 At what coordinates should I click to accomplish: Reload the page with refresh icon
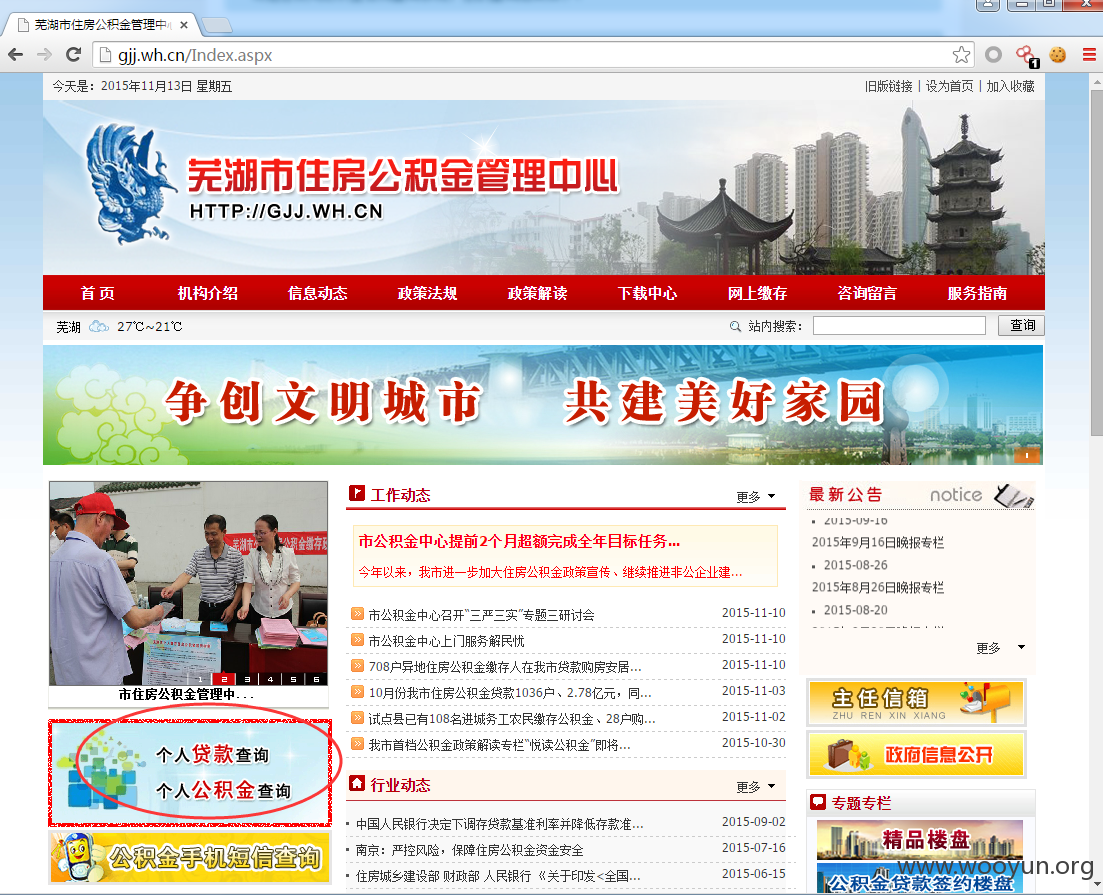pos(73,55)
